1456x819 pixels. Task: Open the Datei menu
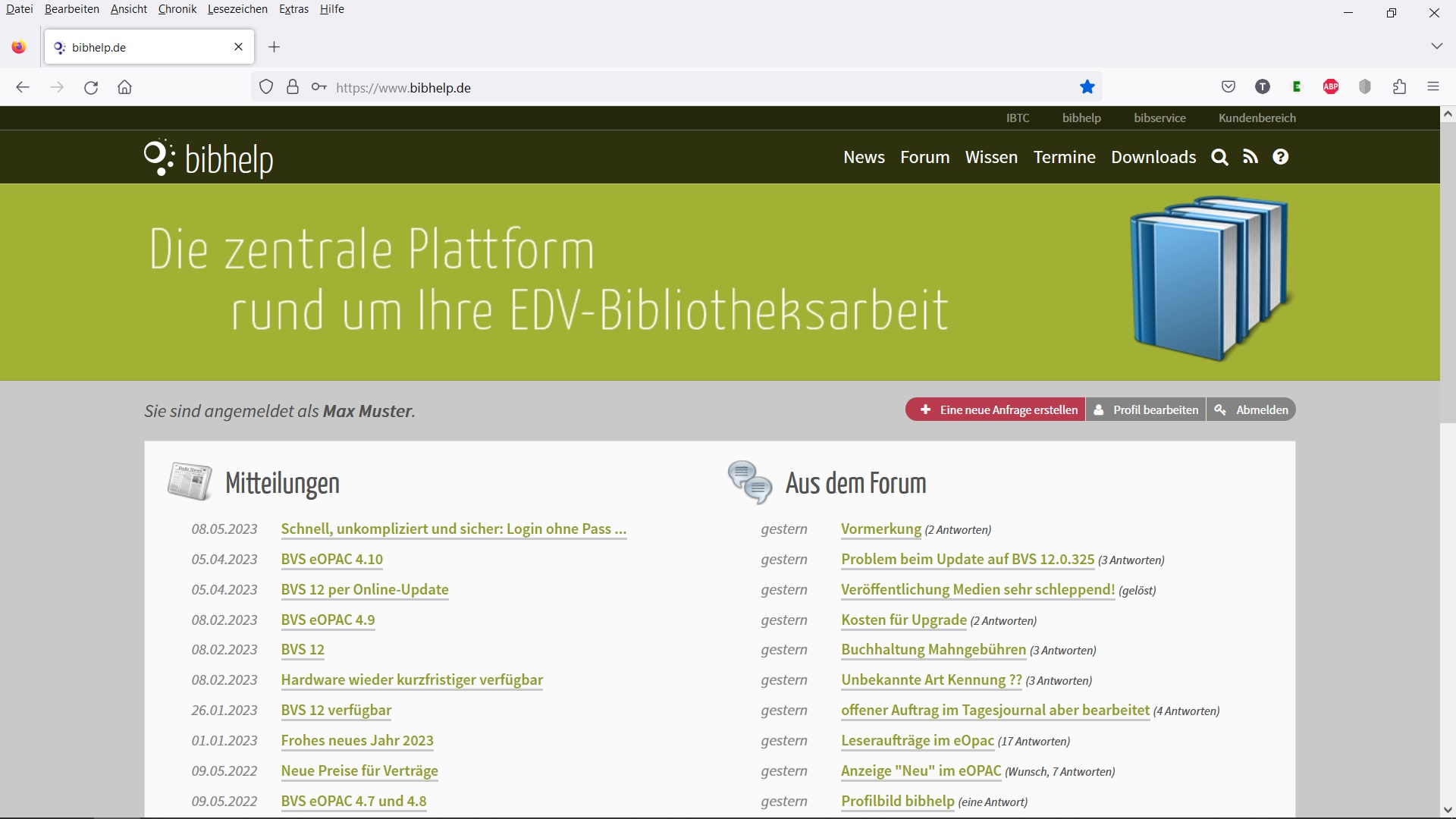tap(20, 9)
